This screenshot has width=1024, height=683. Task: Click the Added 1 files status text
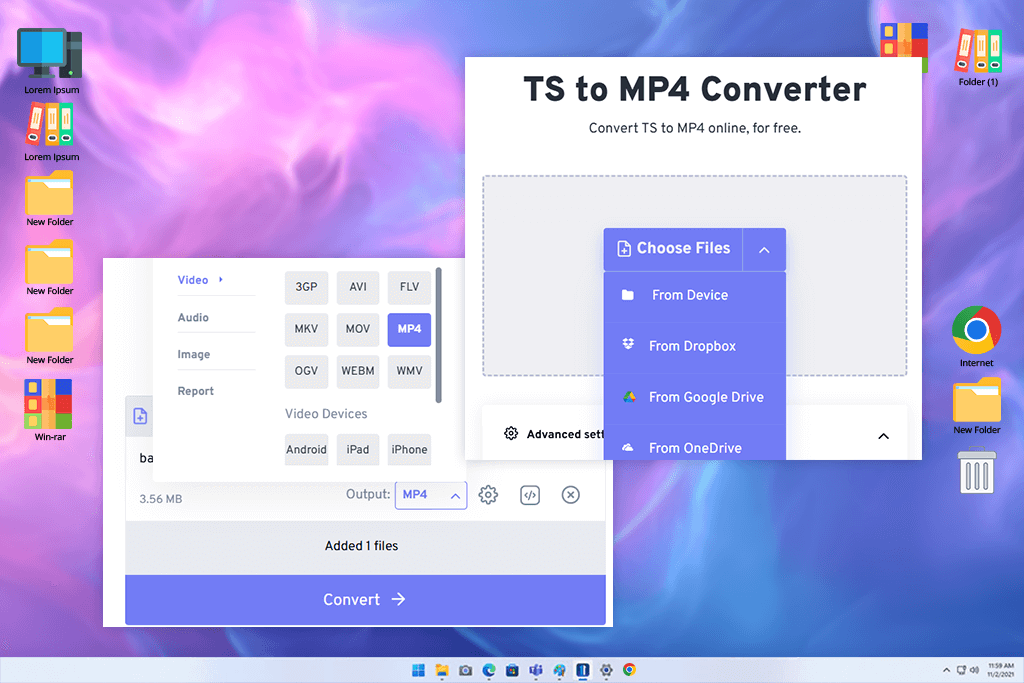coord(361,546)
